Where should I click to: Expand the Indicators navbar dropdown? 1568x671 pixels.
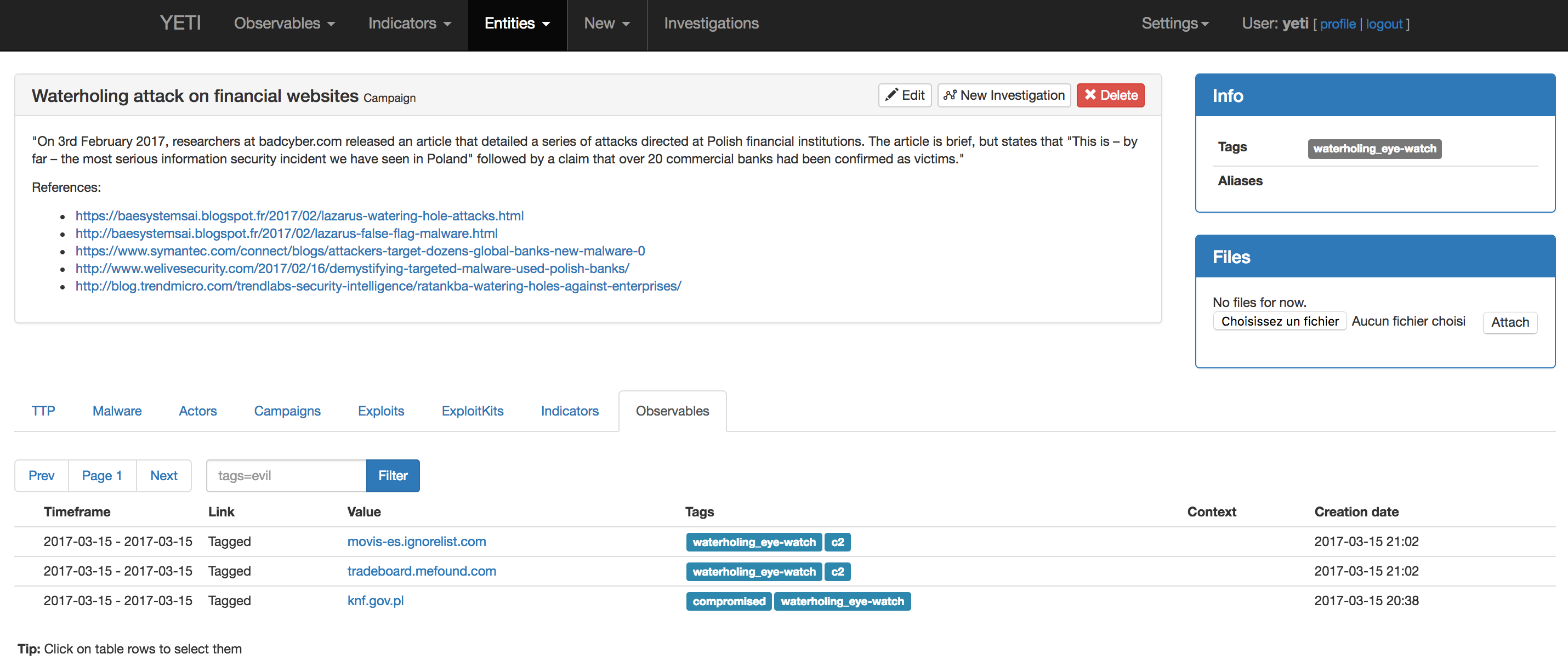click(x=409, y=23)
